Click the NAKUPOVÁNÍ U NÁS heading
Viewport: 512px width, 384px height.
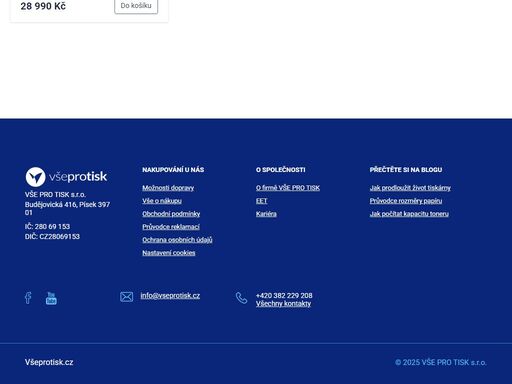point(173,170)
